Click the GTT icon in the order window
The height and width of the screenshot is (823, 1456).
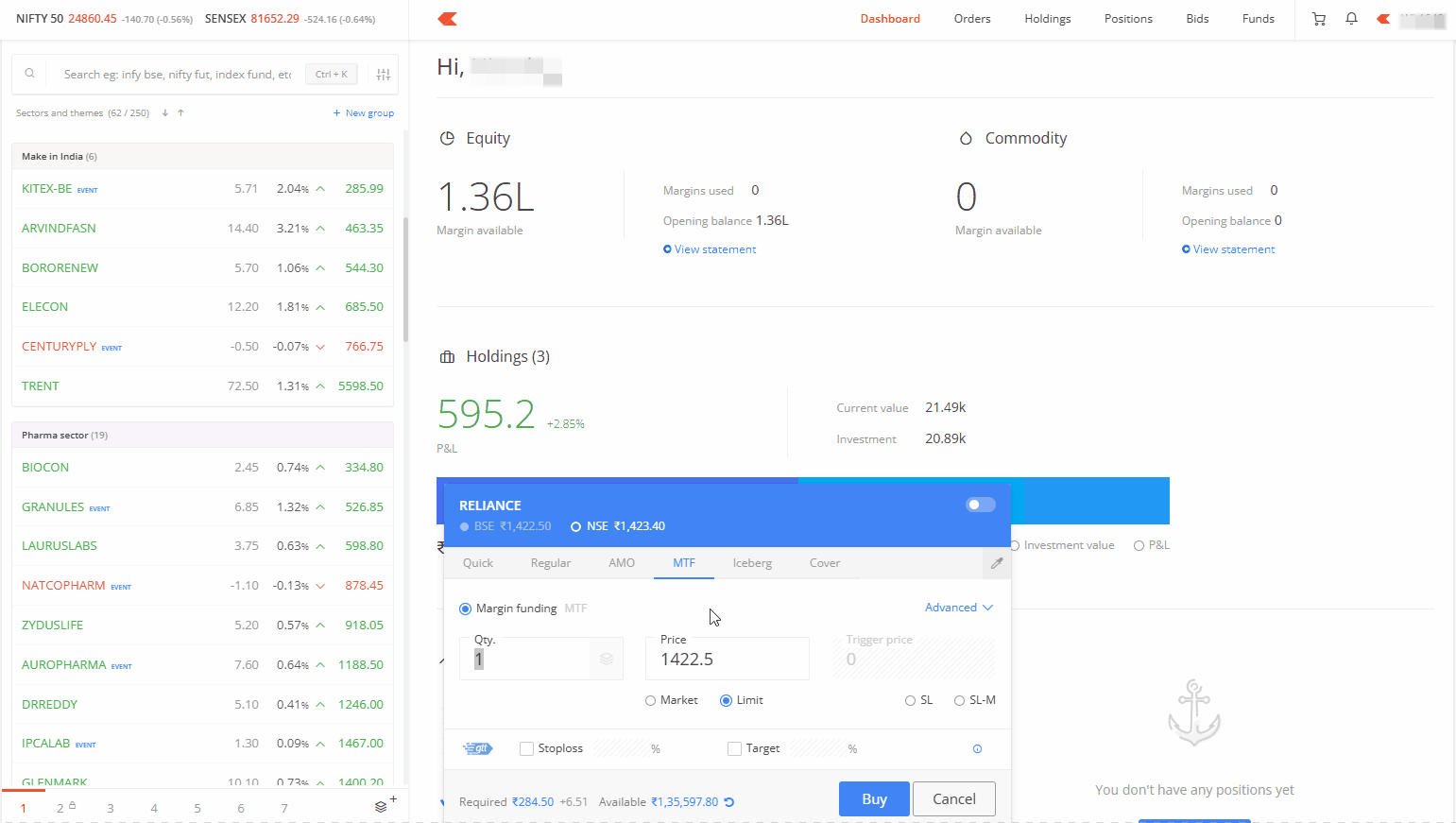(478, 748)
